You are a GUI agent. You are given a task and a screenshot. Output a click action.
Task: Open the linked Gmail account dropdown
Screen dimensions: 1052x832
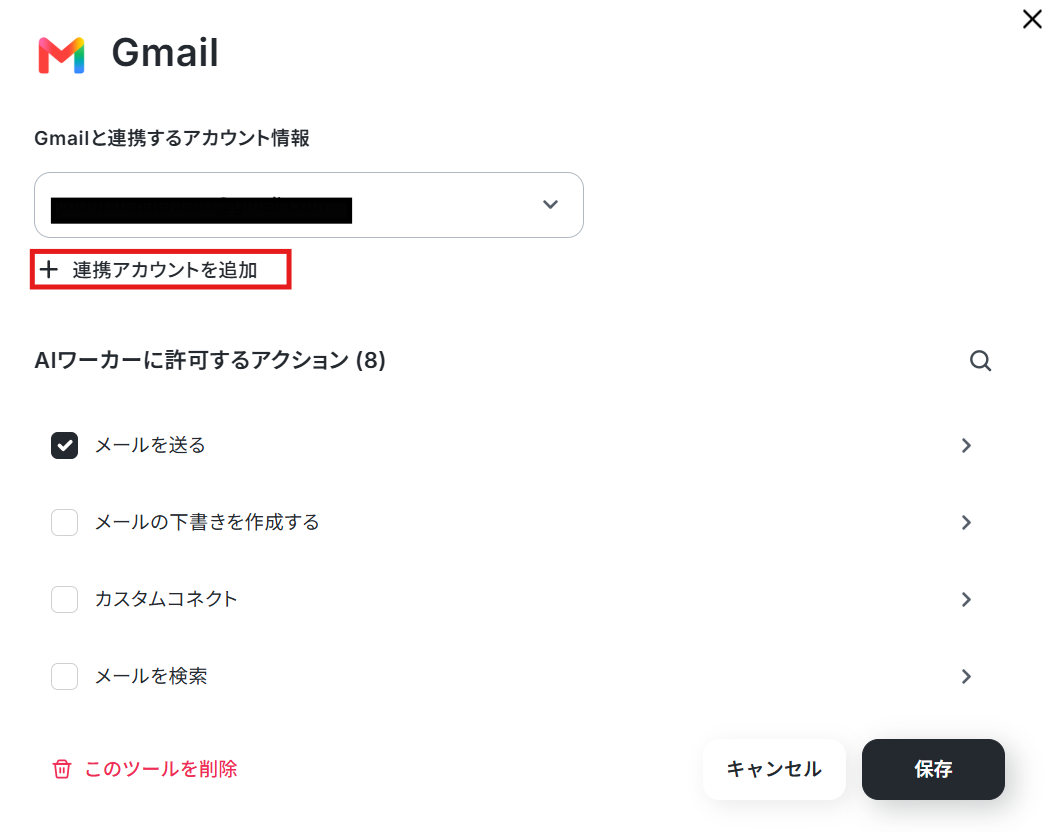(x=309, y=205)
